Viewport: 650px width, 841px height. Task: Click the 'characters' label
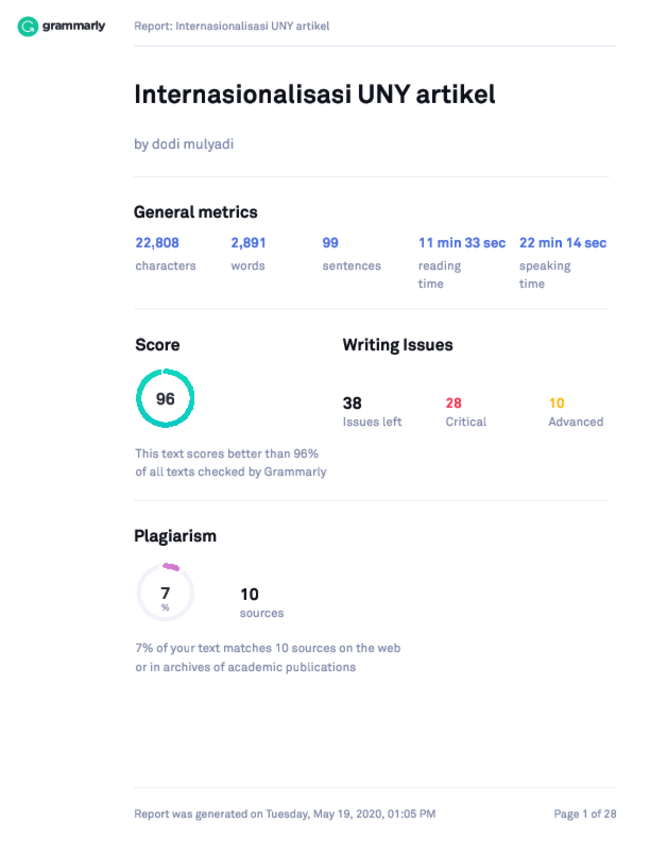(166, 265)
